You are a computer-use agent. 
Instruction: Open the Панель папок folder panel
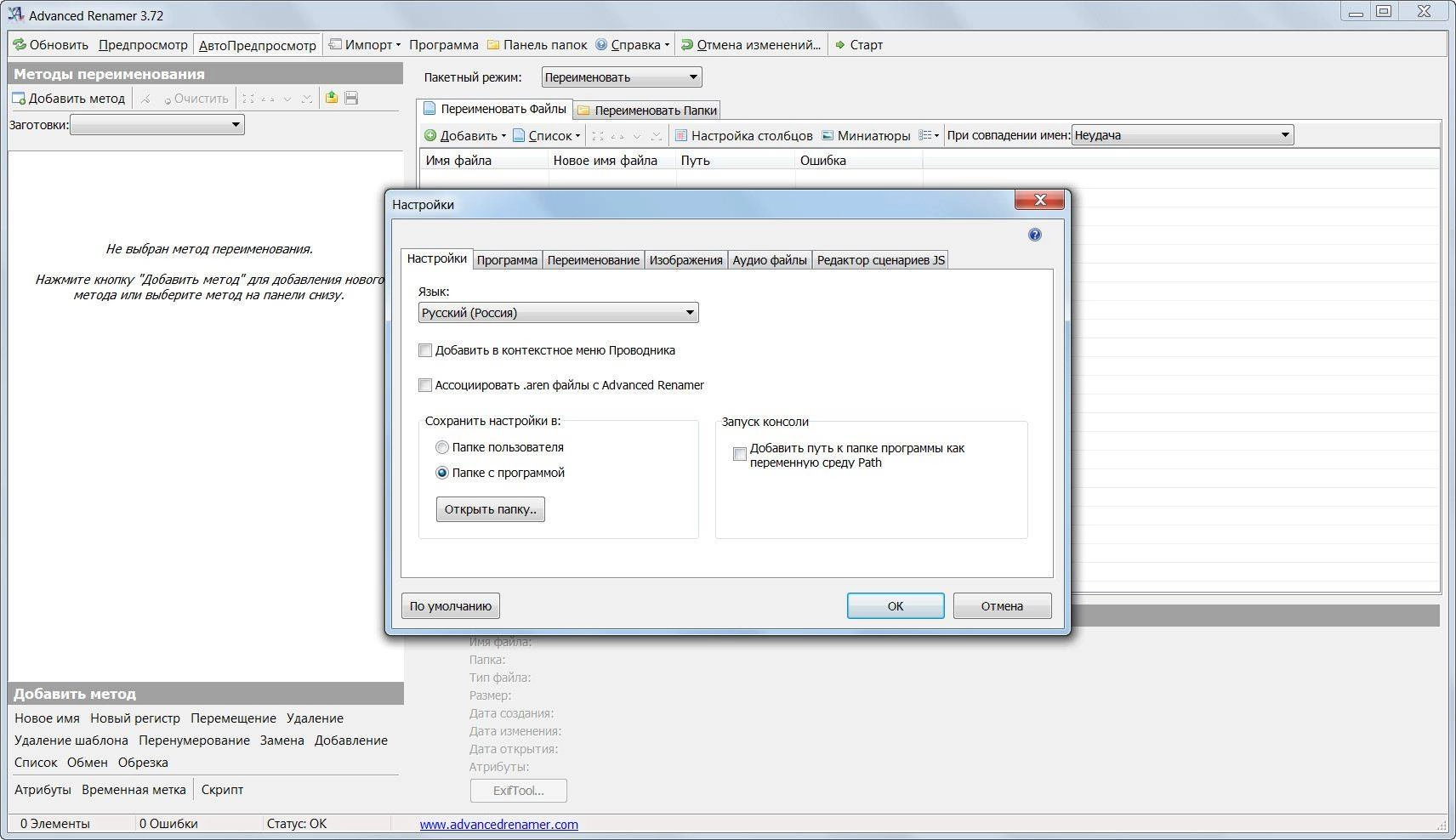(537, 45)
